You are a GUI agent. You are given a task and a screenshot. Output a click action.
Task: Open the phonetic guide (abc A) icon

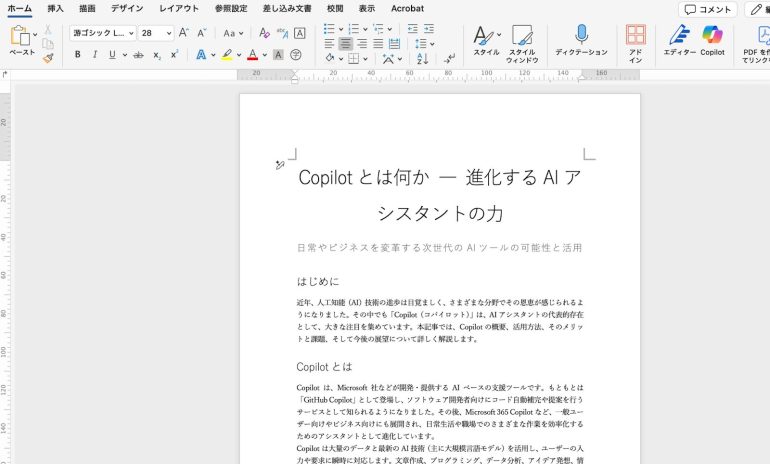[x=282, y=33]
